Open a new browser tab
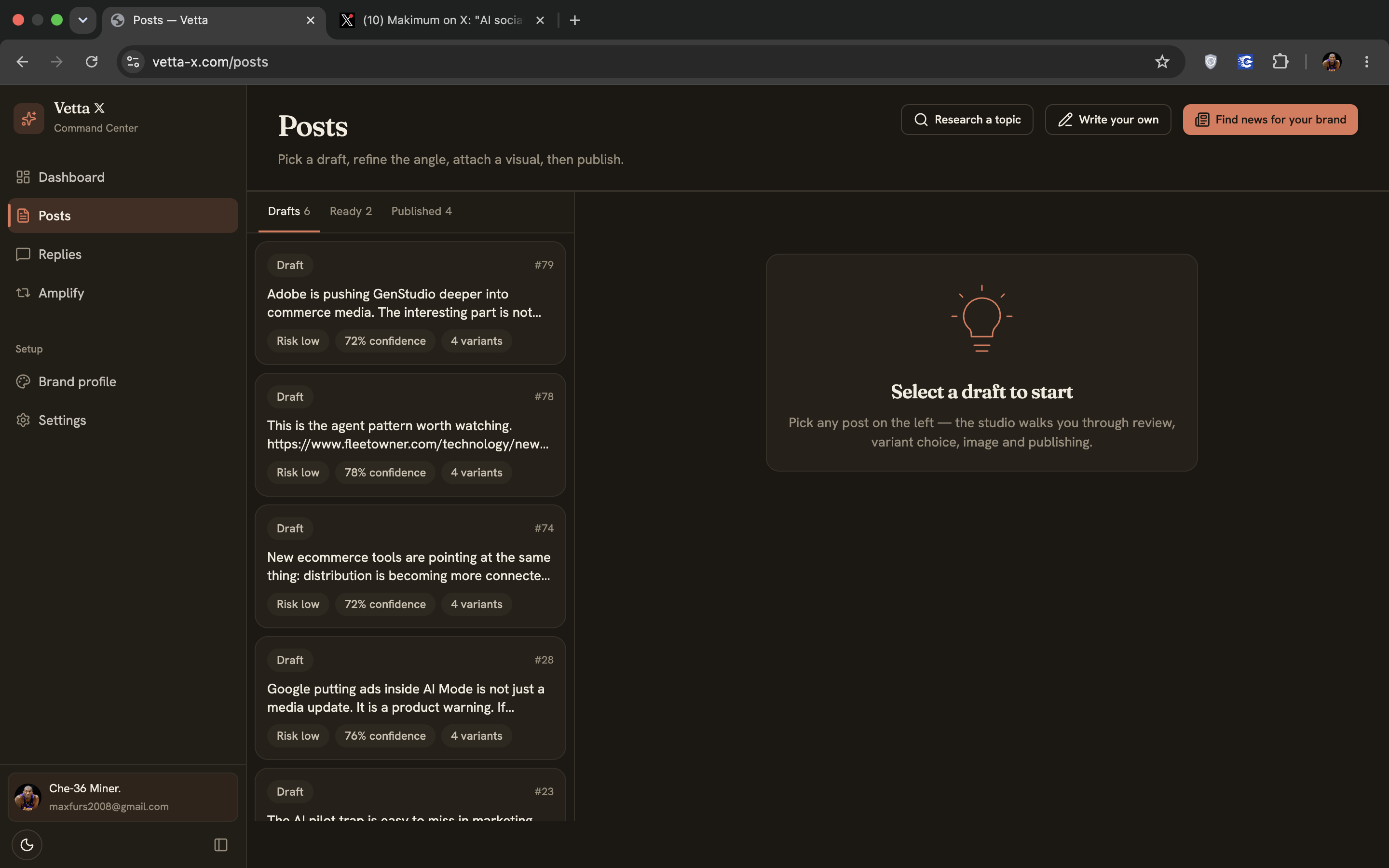The image size is (1389, 868). [574, 20]
